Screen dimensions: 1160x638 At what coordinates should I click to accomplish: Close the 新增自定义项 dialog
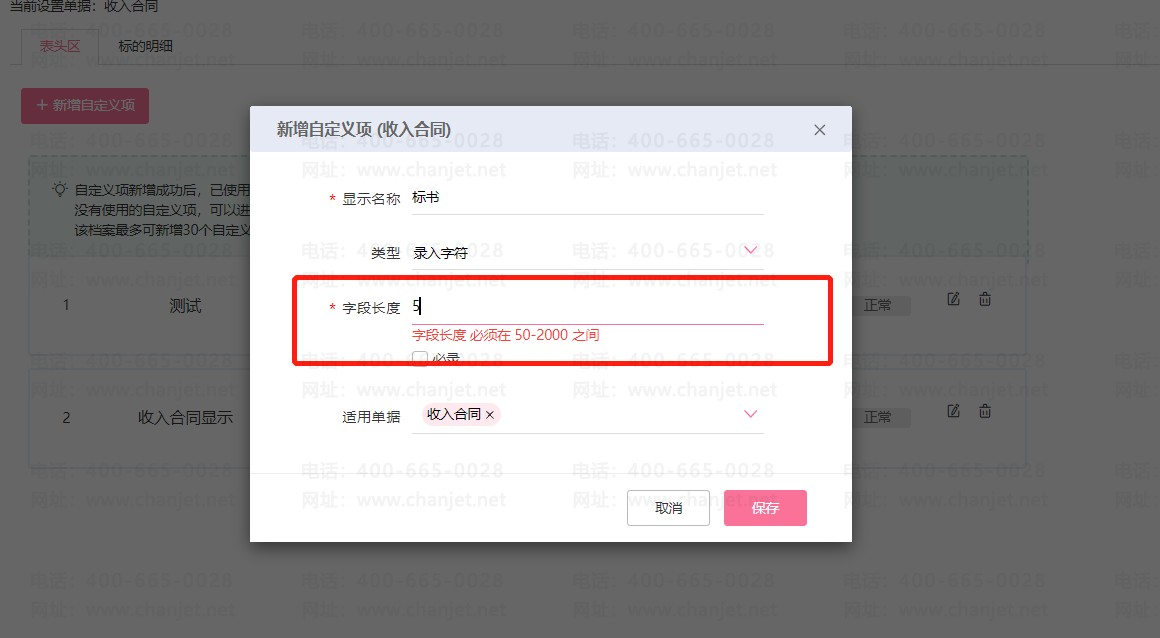819,130
